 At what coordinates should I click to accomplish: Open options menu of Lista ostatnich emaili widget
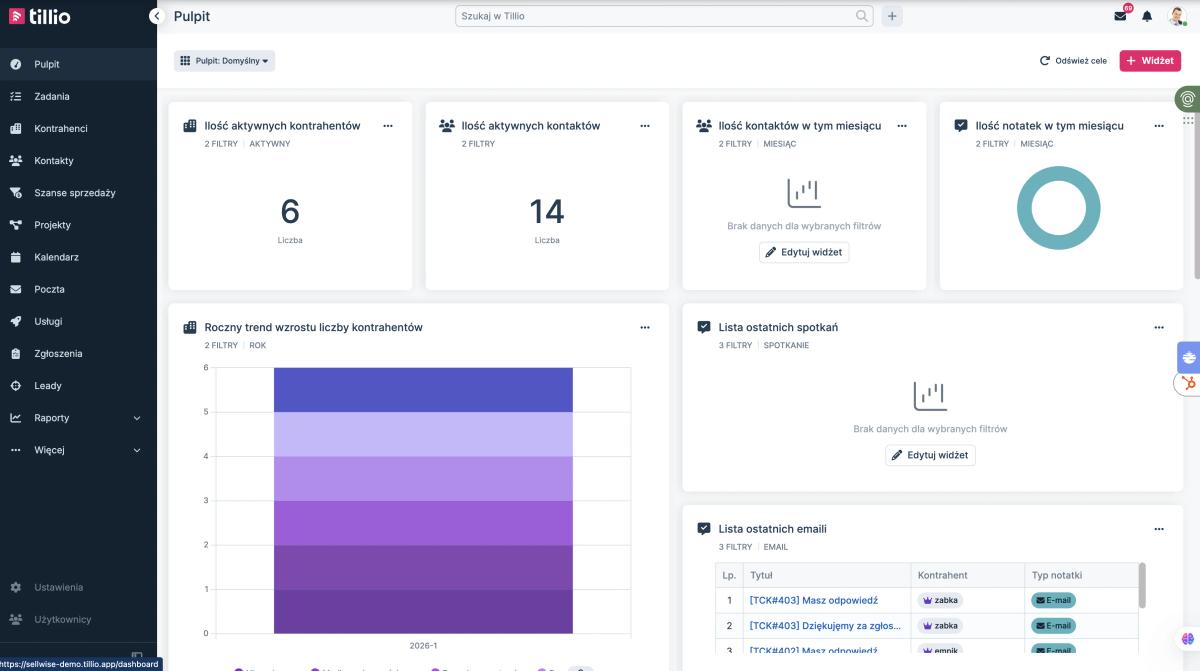(1159, 529)
